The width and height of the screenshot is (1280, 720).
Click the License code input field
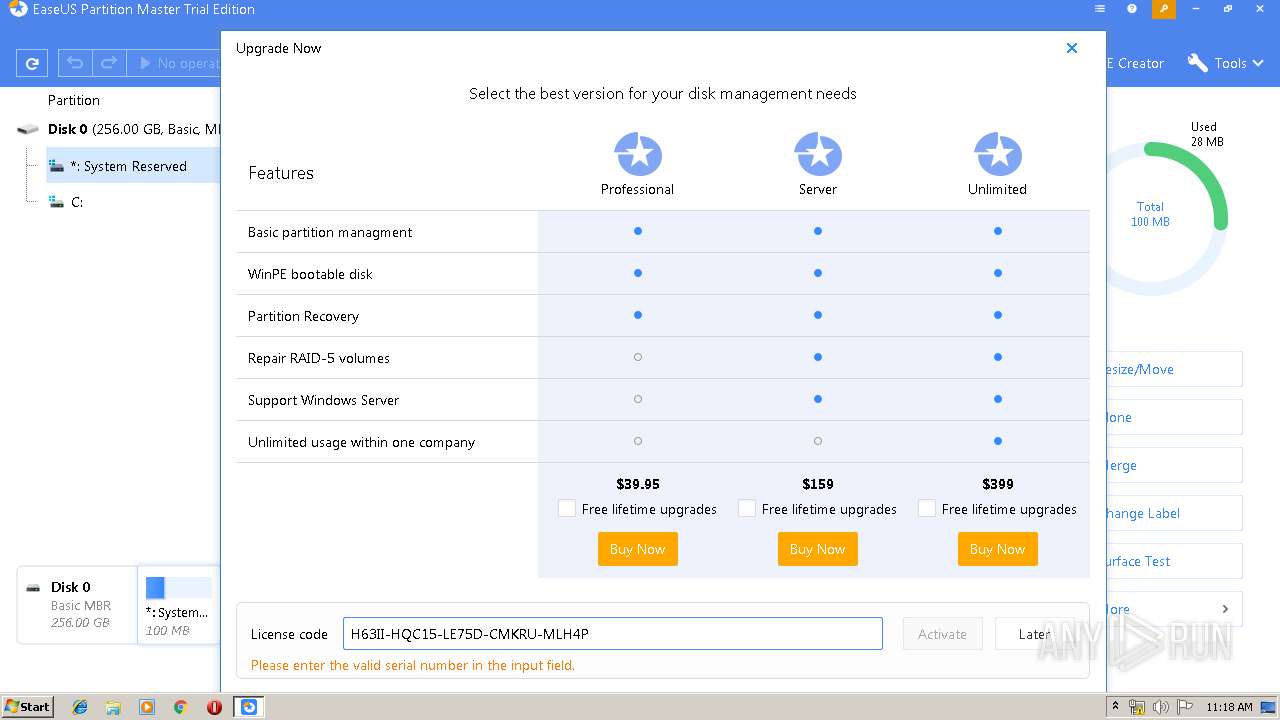point(613,634)
